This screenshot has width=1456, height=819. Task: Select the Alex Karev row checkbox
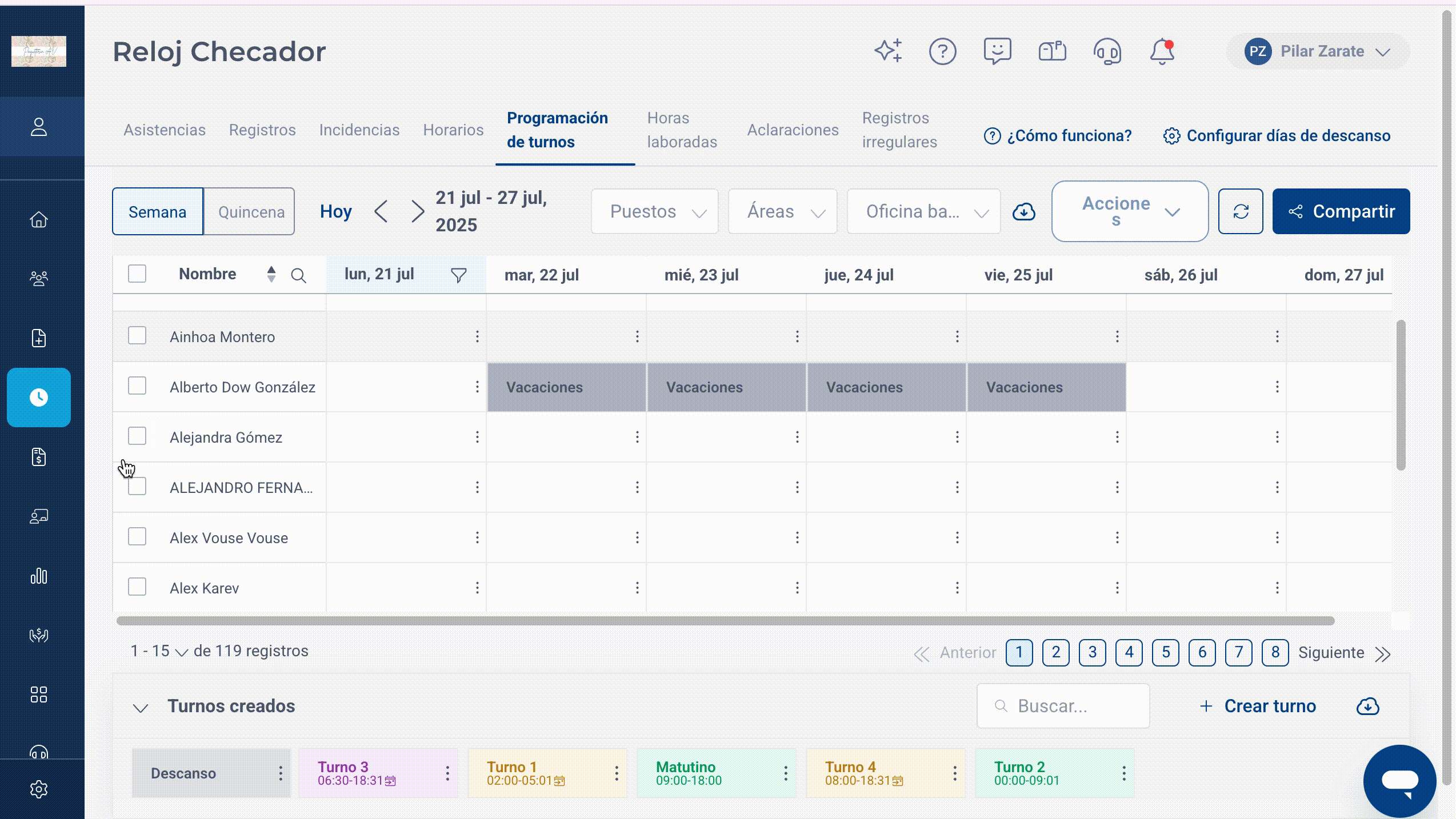(137, 587)
